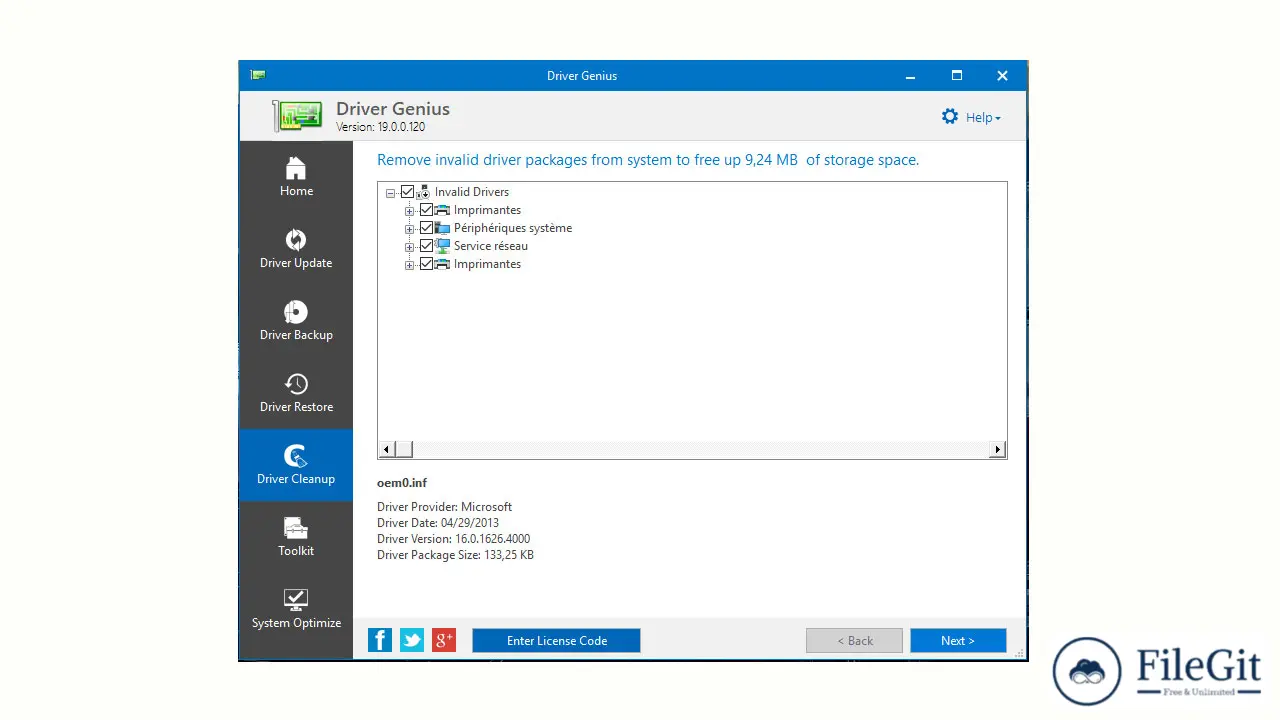This screenshot has width=1280, height=720.
Task: Expand Imprimantes node below Service réseau
Action: [x=409, y=265]
